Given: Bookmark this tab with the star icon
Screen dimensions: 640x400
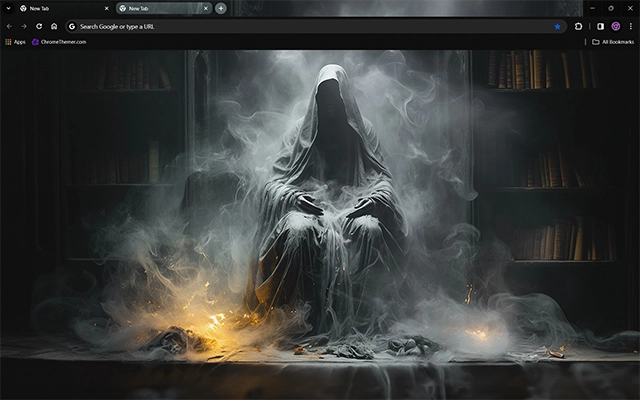Looking at the screenshot, I should pyautogui.click(x=557, y=27).
